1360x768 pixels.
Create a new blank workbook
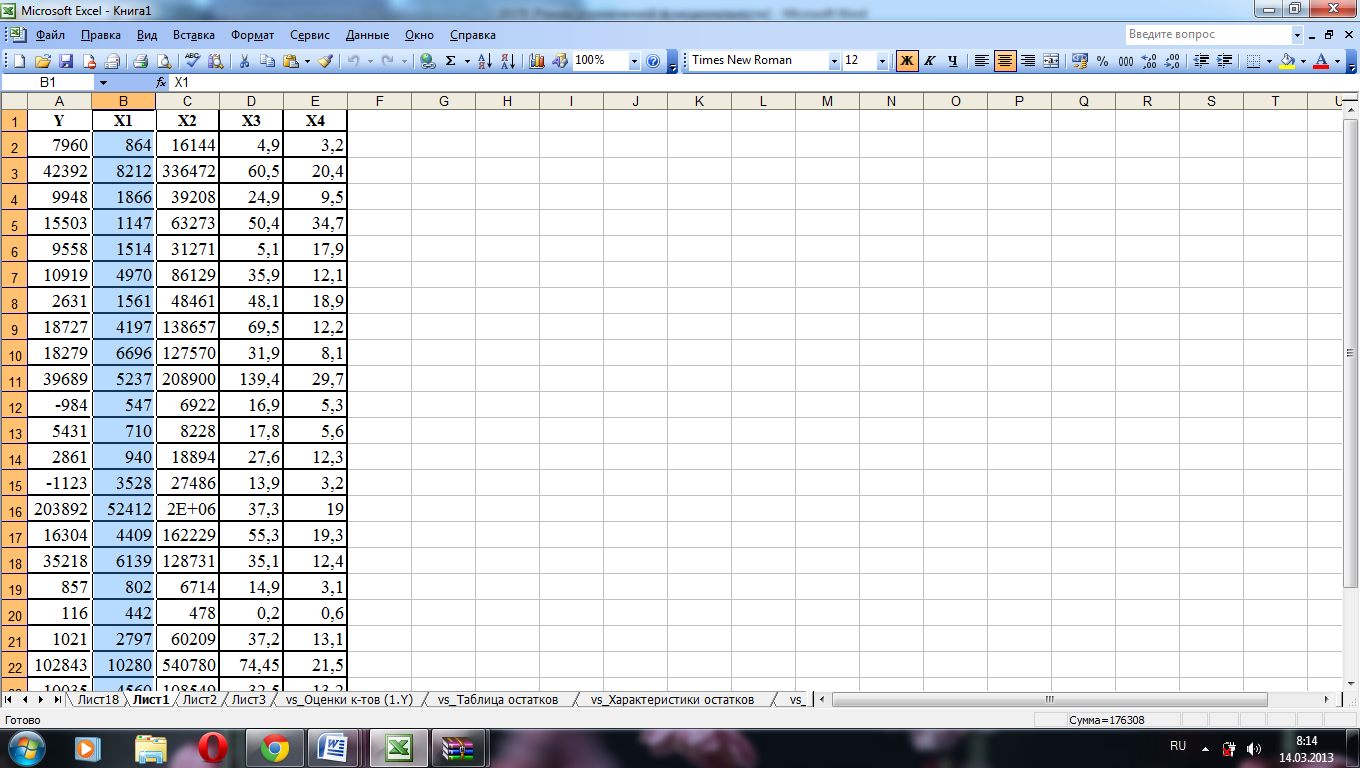(20, 61)
